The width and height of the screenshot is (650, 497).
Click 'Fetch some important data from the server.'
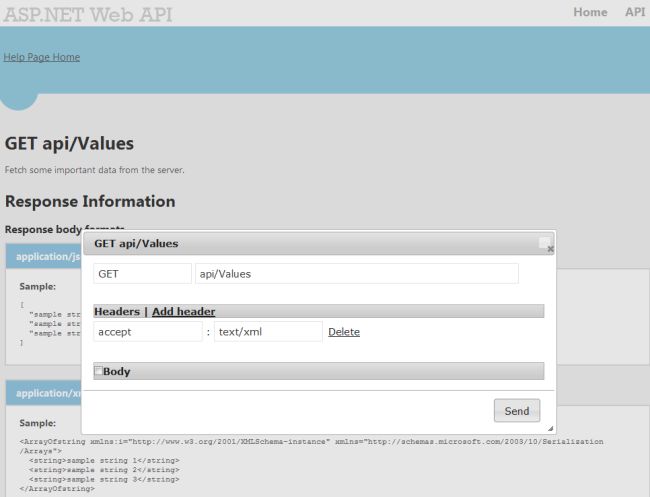coord(95,170)
